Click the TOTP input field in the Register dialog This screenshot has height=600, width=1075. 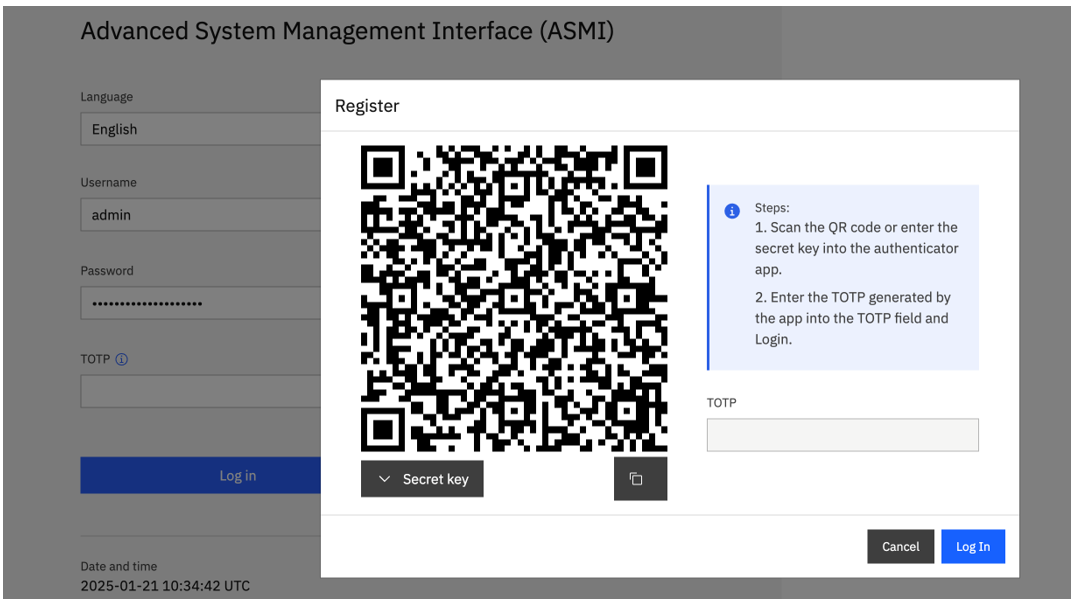(842, 434)
